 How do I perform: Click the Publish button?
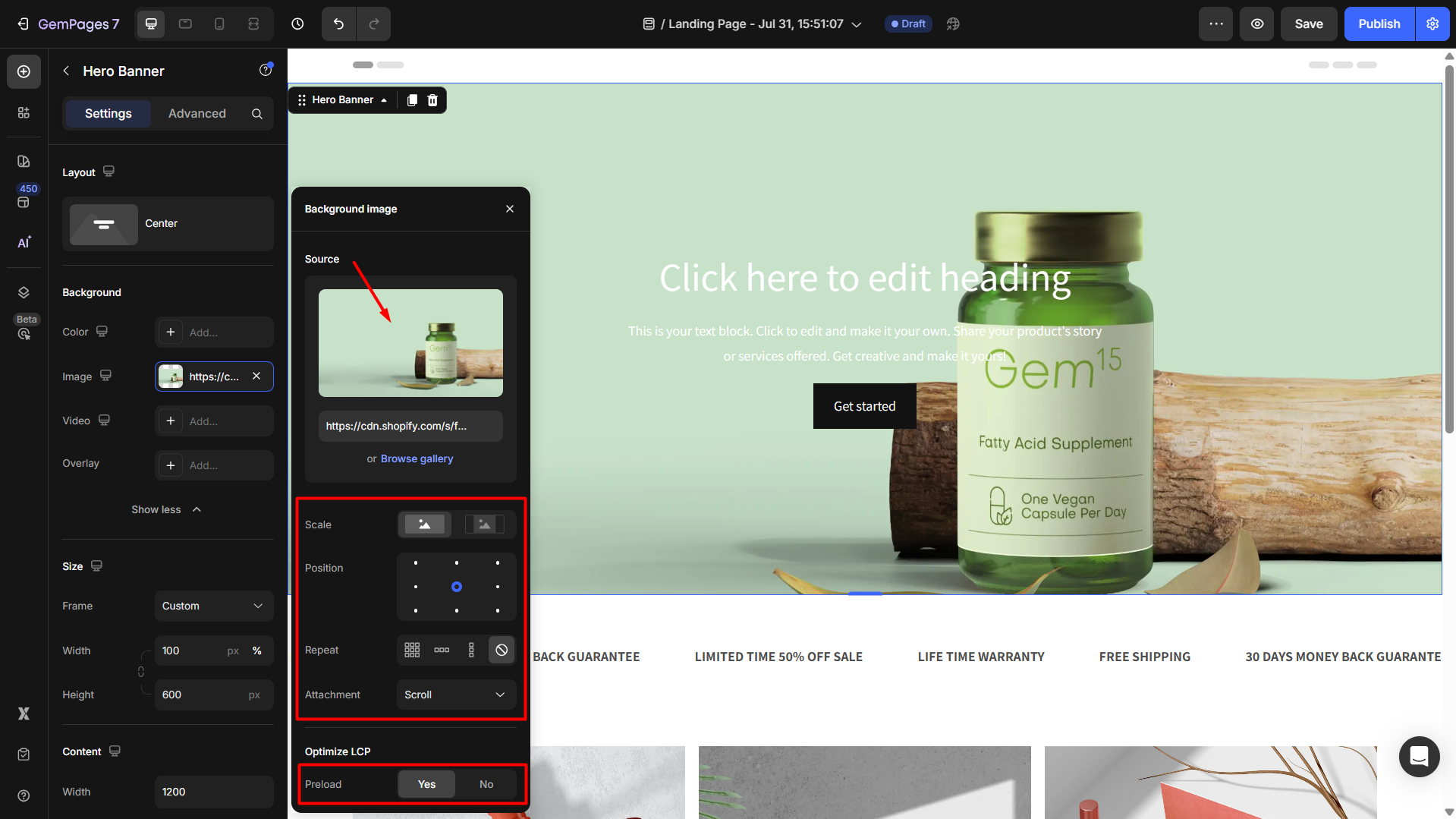click(1379, 24)
